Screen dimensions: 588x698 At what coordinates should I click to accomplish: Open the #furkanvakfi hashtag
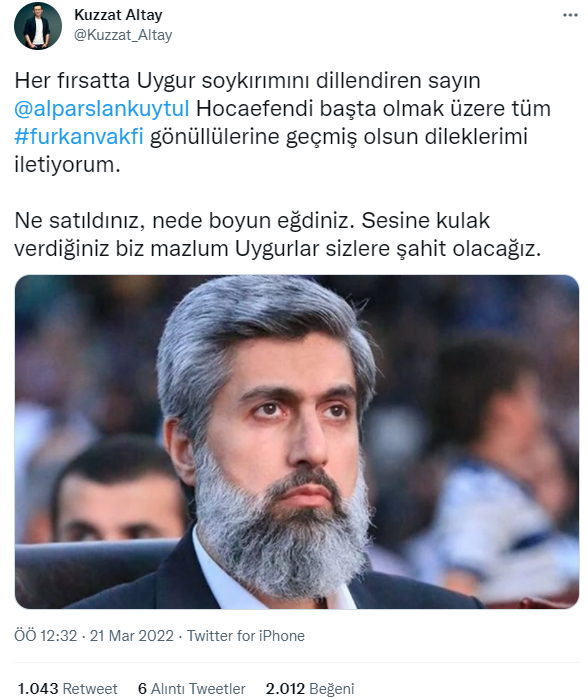click(x=79, y=137)
